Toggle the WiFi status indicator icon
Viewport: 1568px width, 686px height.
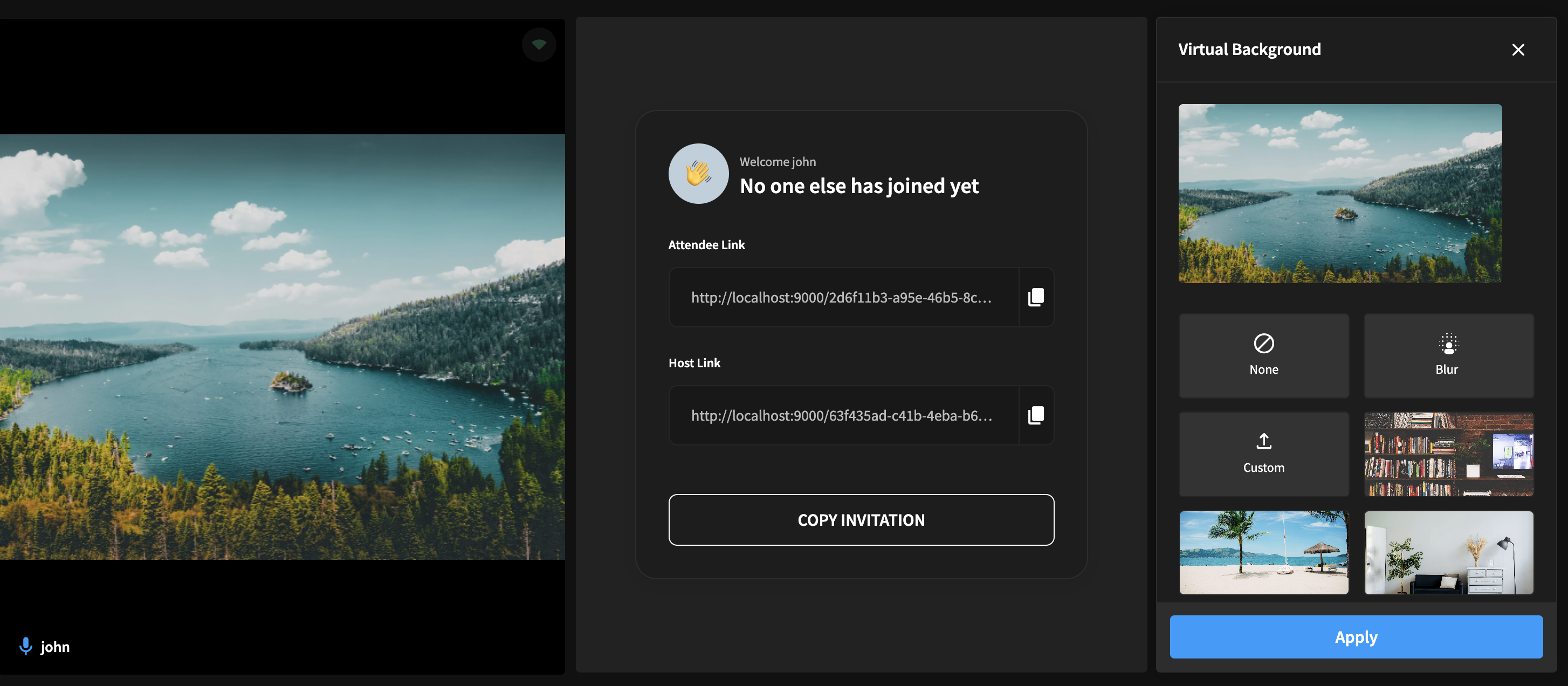coord(538,44)
